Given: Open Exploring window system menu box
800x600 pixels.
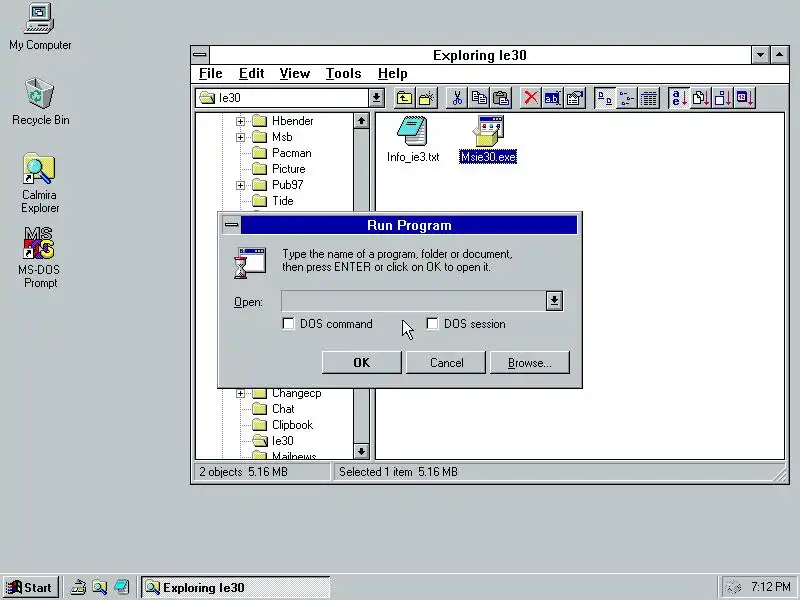Looking at the screenshot, I should (x=200, y=55).
